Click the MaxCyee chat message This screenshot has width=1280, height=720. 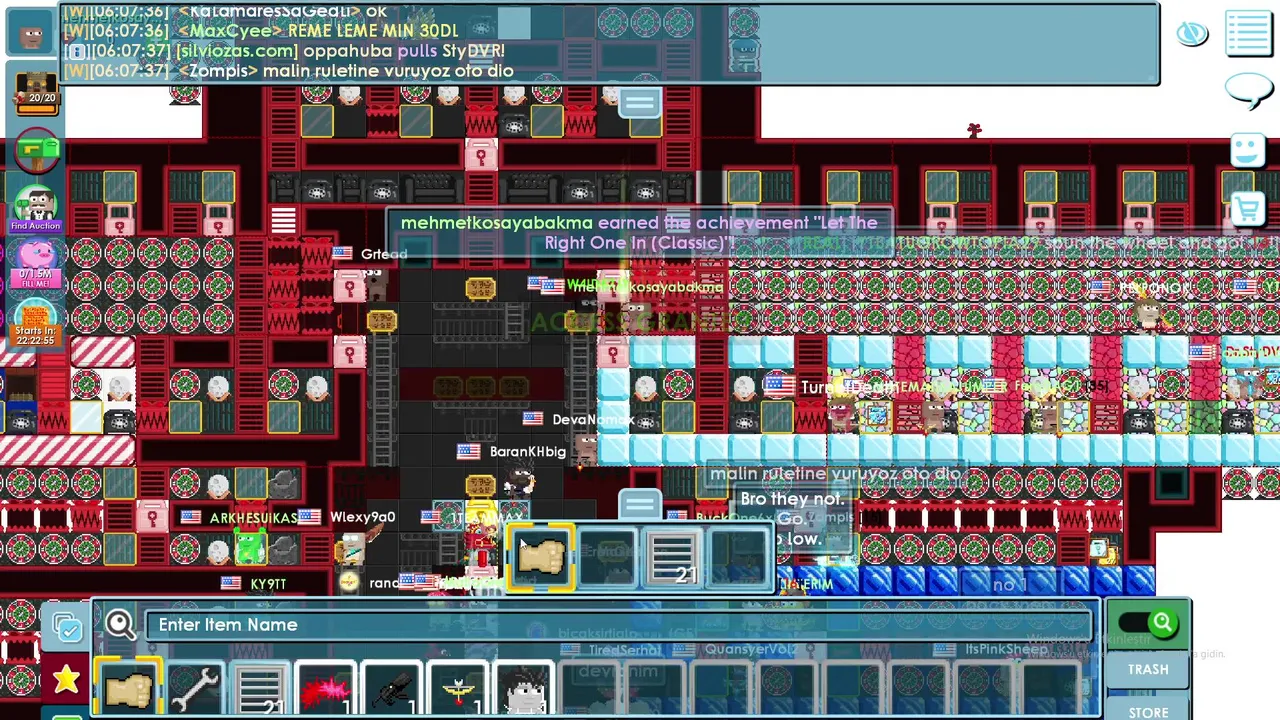[261, 31]
